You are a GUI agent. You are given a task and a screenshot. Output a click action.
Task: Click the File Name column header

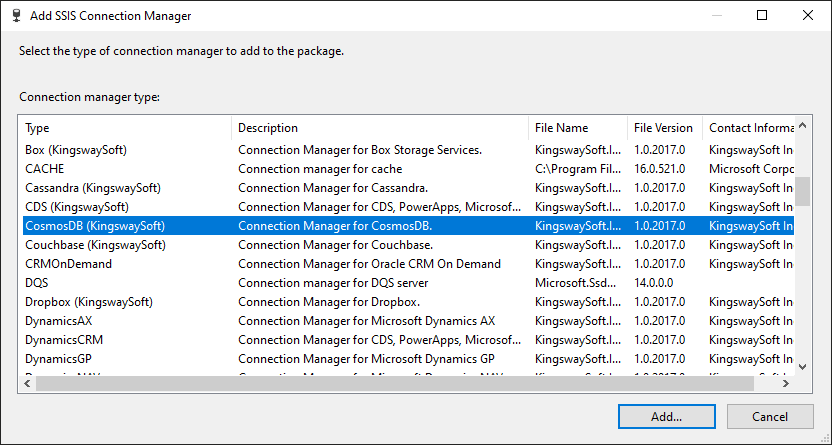click(578, 128)
